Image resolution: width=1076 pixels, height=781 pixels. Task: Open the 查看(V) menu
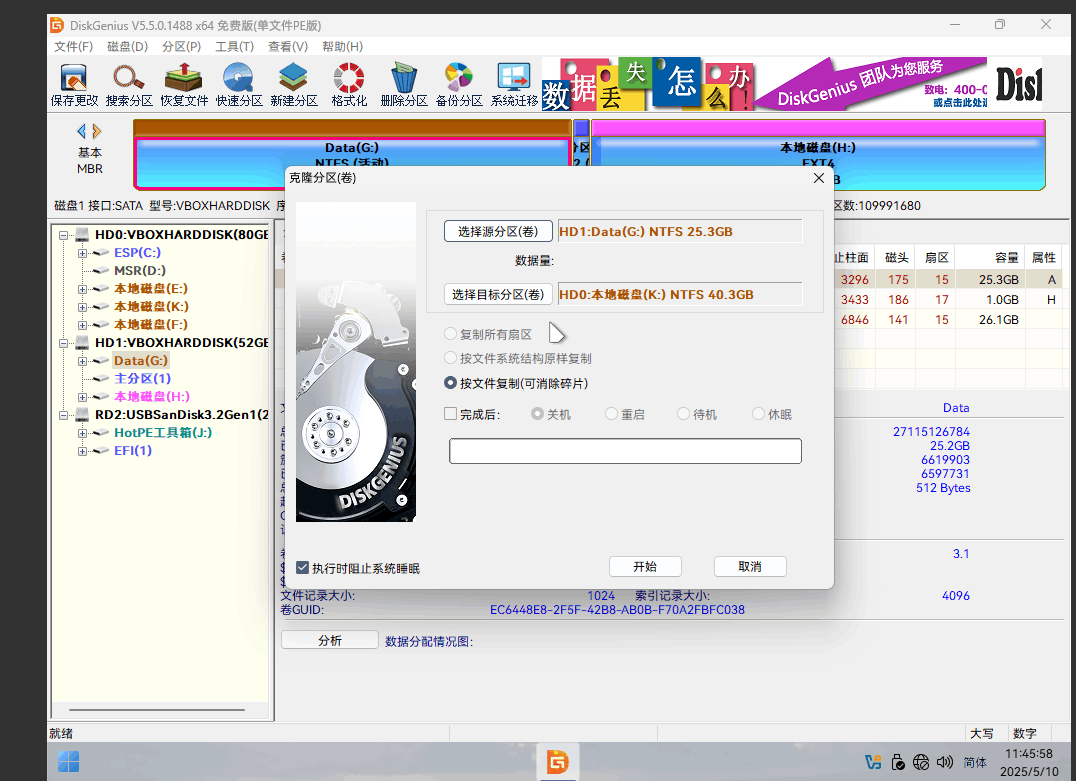pos(288,47)
